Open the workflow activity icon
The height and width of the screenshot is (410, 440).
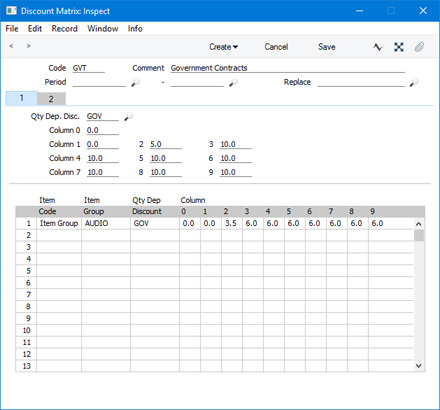click(x=378, y=47)
